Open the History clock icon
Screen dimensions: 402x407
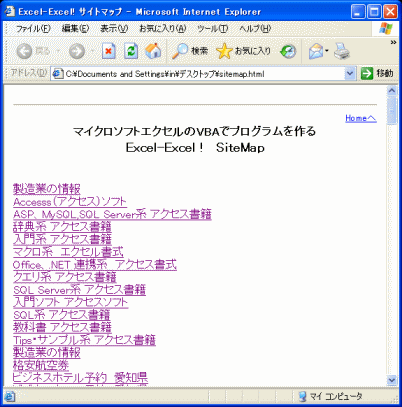pyautogui.click(x=288, y=51)
